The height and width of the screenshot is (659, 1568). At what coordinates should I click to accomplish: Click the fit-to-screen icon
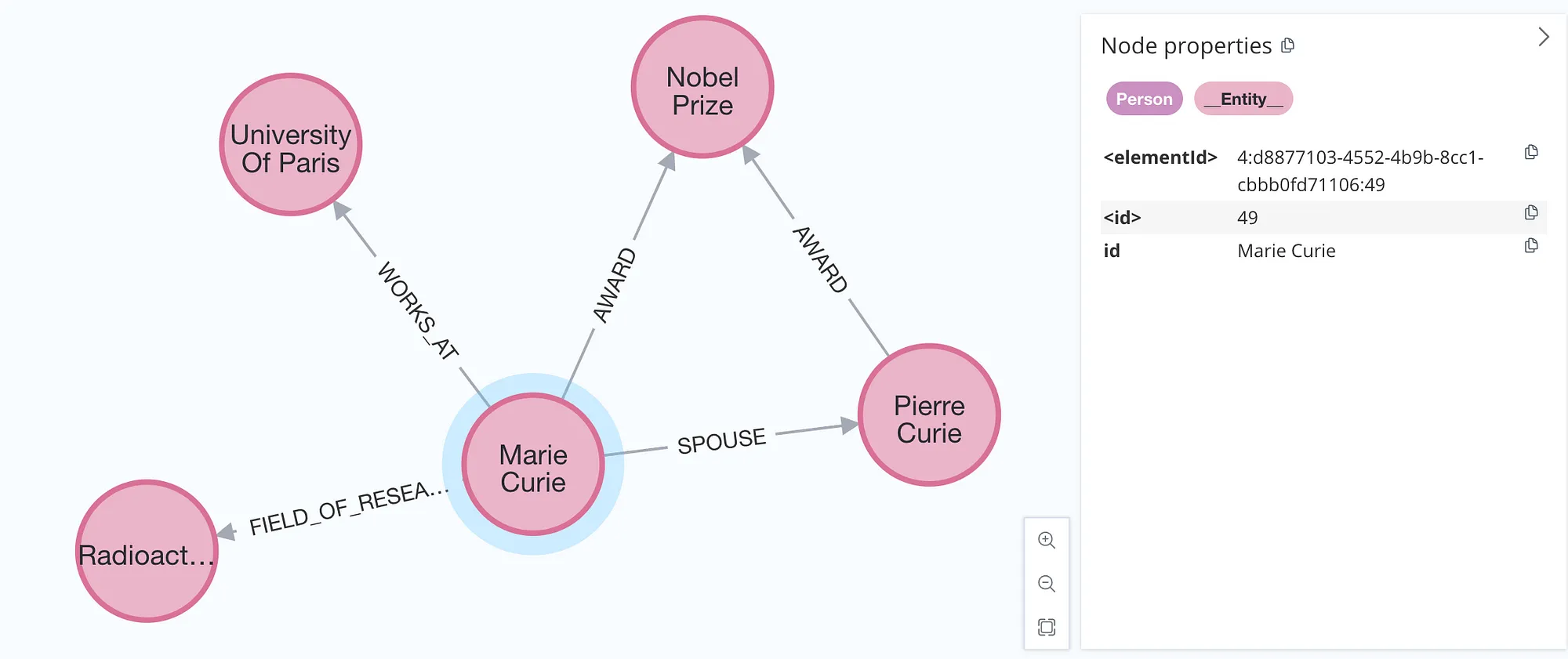(x=1047, y=627)
